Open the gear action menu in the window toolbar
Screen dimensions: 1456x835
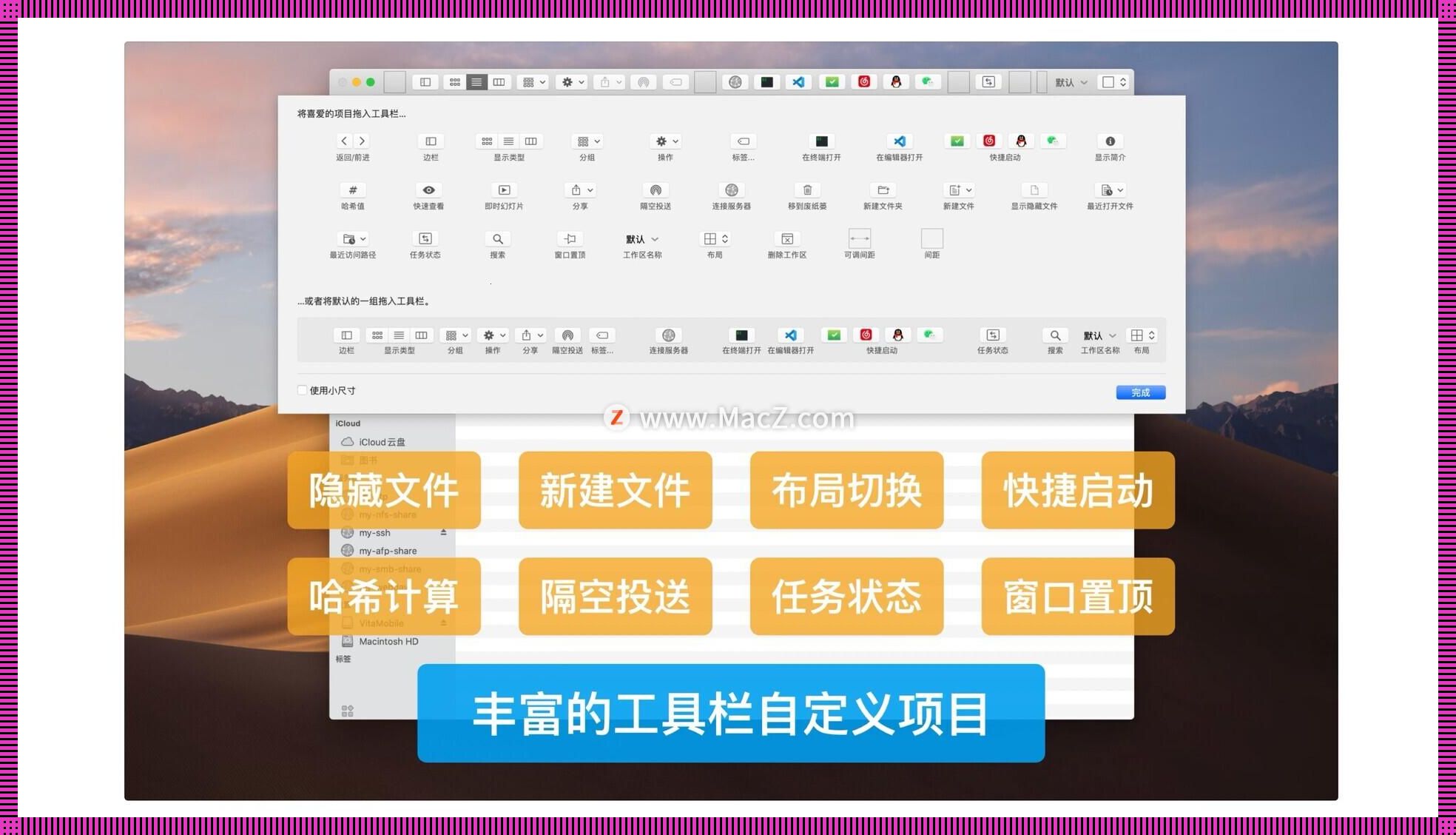tap(573, 81)
